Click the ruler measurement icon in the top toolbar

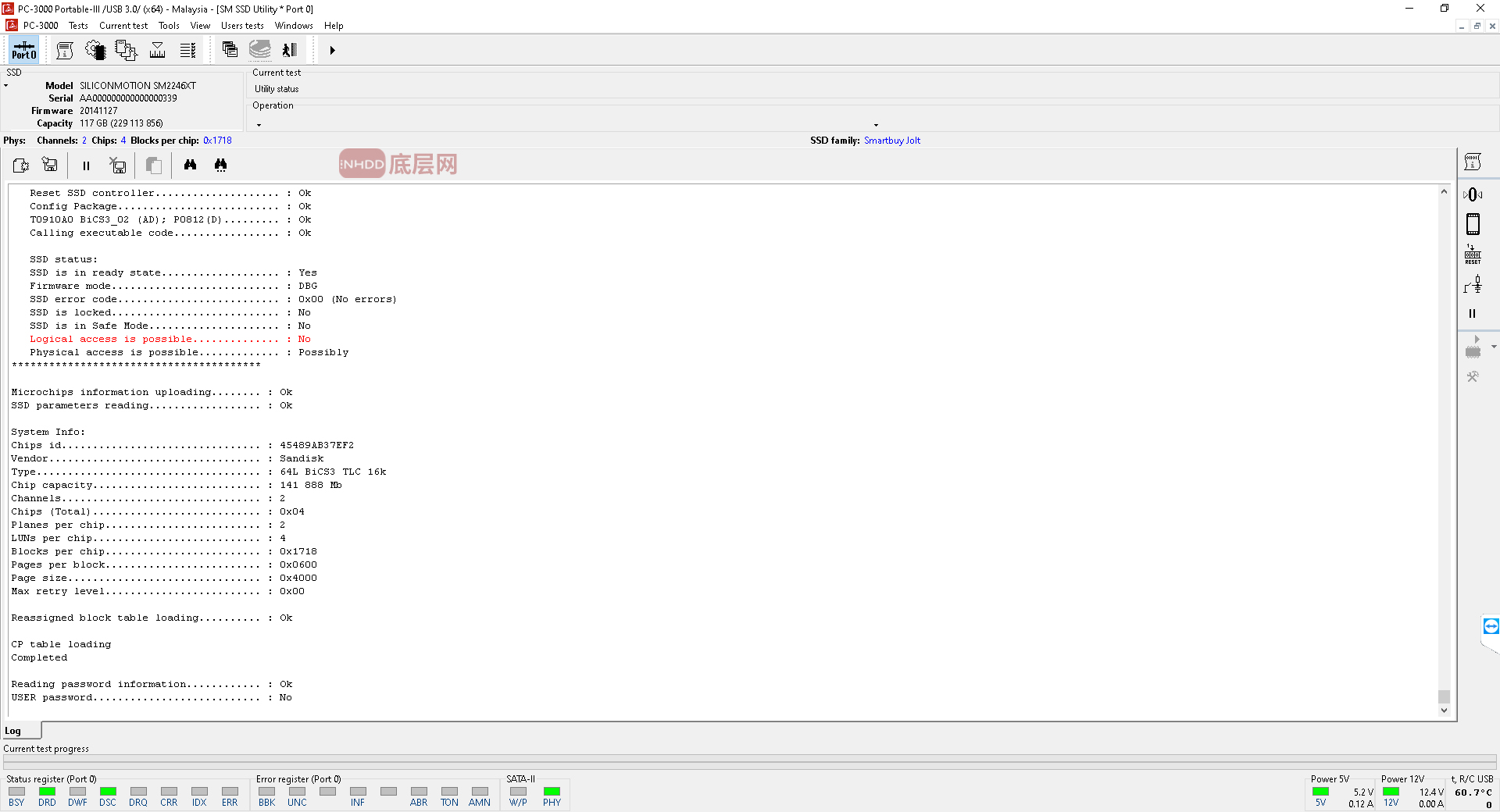[x=157, y=51]
